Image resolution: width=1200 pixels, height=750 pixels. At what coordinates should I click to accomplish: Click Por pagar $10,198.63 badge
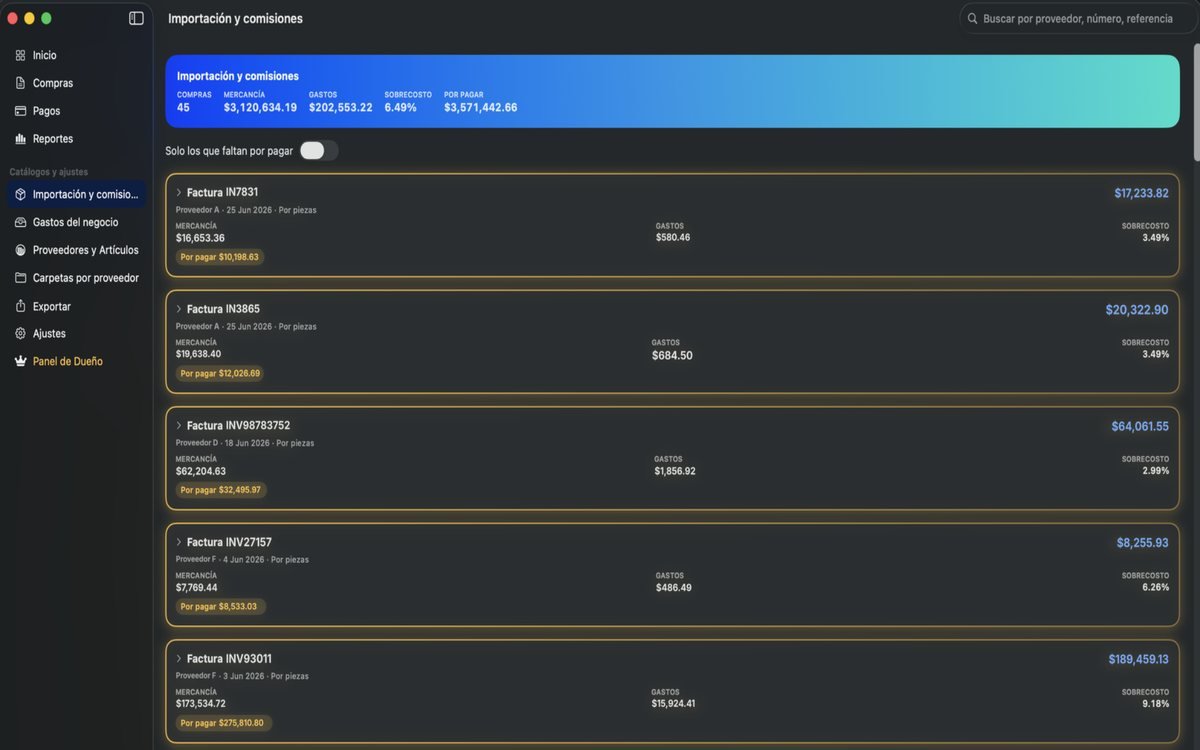[220, 257]
